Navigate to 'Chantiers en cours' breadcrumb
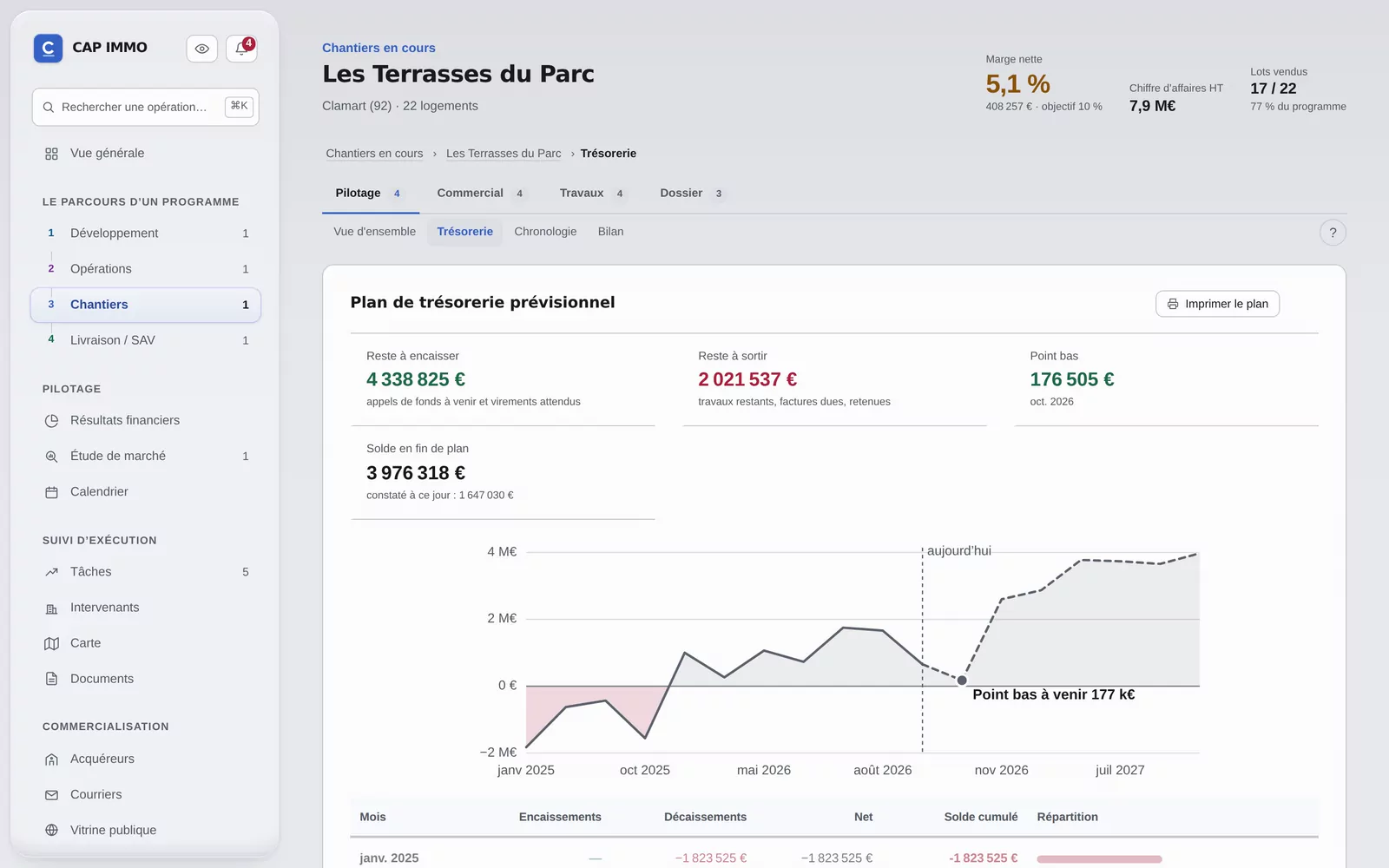 click(x=374, y=154)
